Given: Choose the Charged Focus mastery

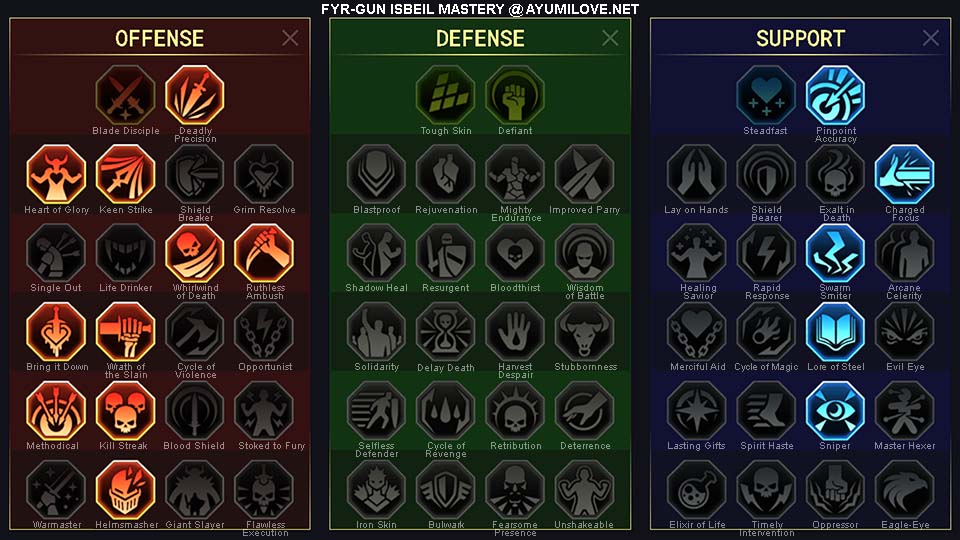Looking at the screenshot, I should point(904,174).
